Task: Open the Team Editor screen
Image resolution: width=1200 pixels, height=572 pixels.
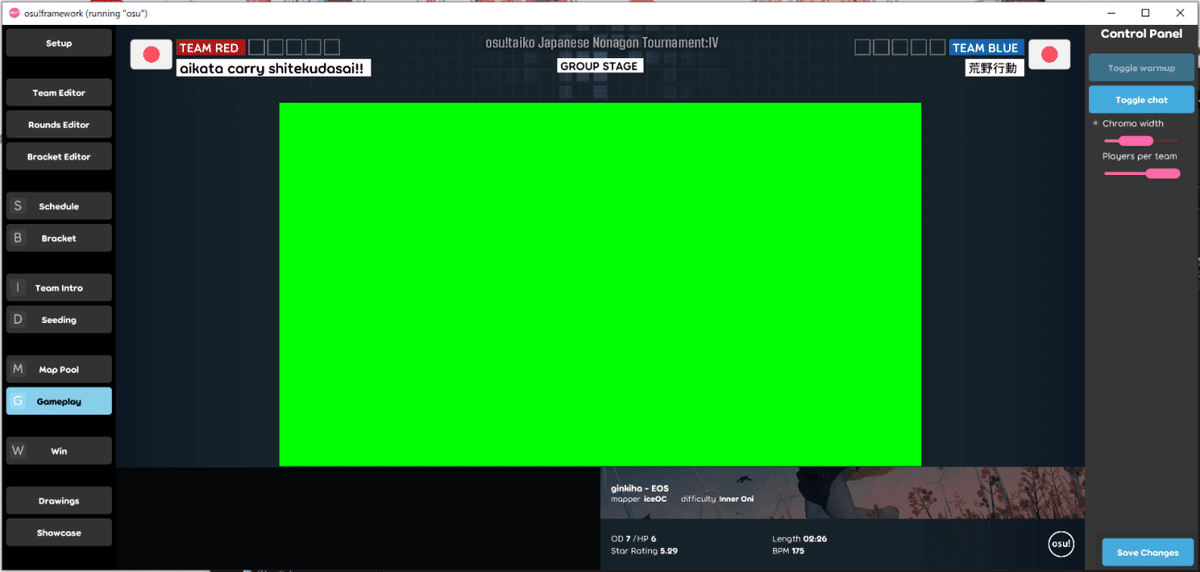Action: [59, 93]
